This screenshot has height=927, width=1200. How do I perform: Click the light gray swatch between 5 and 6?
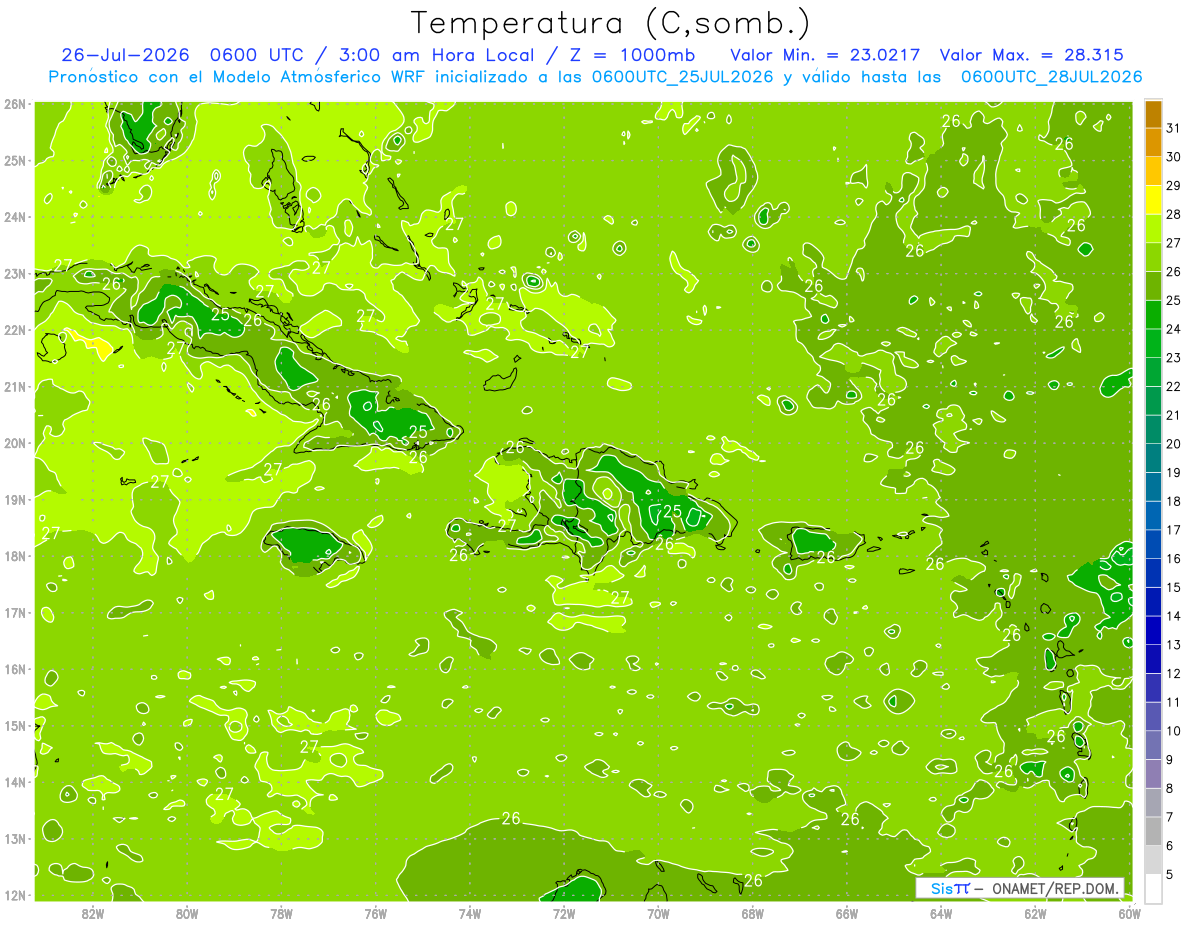1153,859
